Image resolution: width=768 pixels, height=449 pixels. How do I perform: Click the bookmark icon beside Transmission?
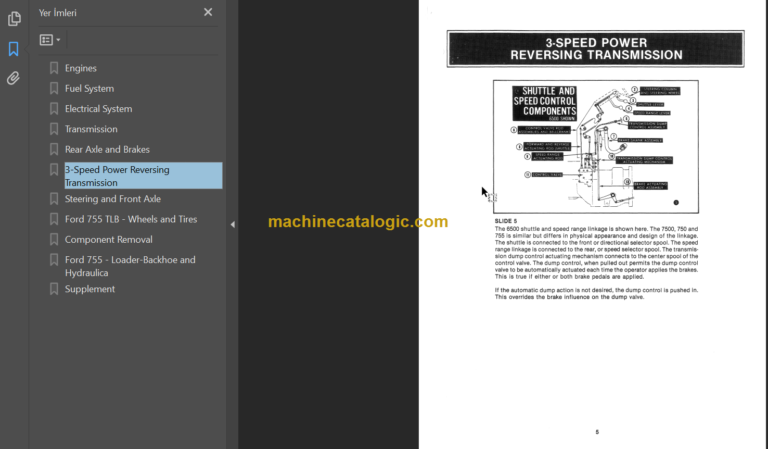click(x=54, y=129)
